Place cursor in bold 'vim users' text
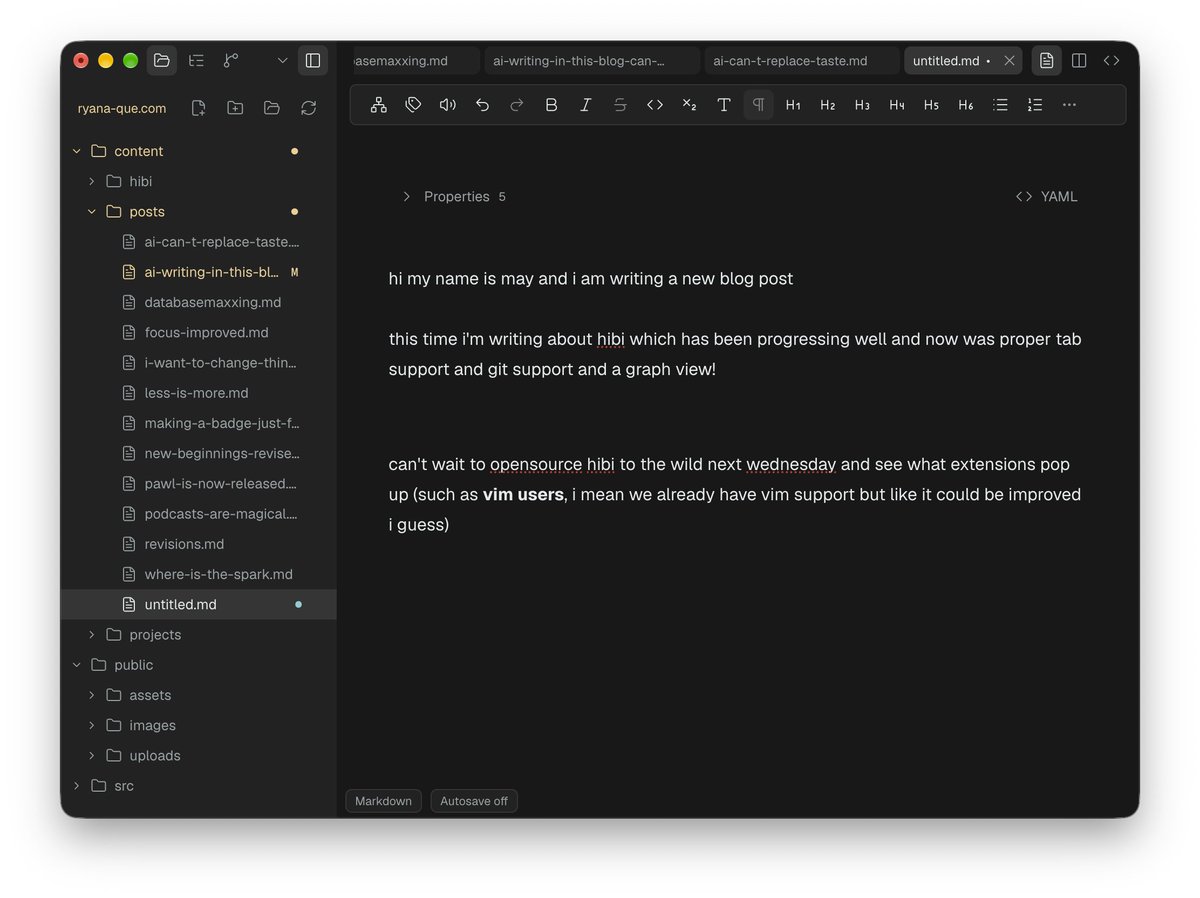The image size is (1200, 898). click(x=523, y=494)
